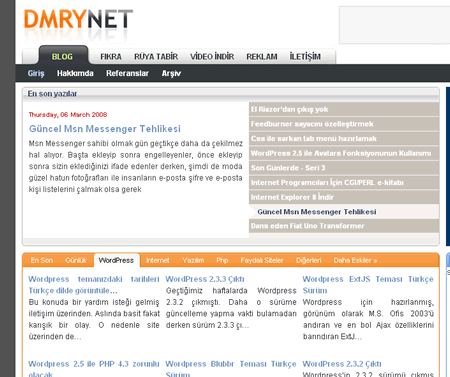
Task: Open the Güncel Msn Messenger Tehlikesi headline
Action: tap(105, 129)
